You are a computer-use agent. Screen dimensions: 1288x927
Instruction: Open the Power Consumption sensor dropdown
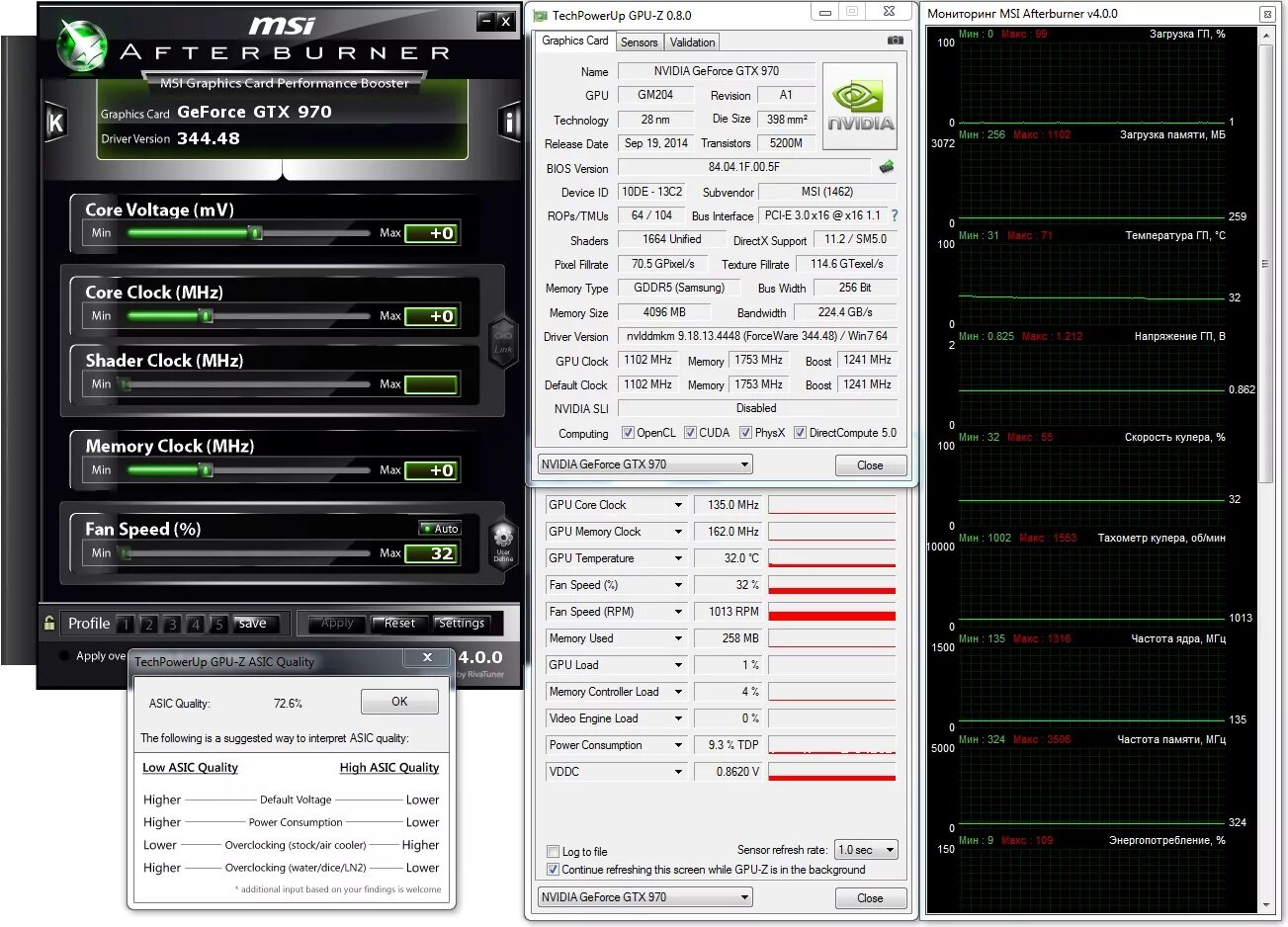[678, 745]
